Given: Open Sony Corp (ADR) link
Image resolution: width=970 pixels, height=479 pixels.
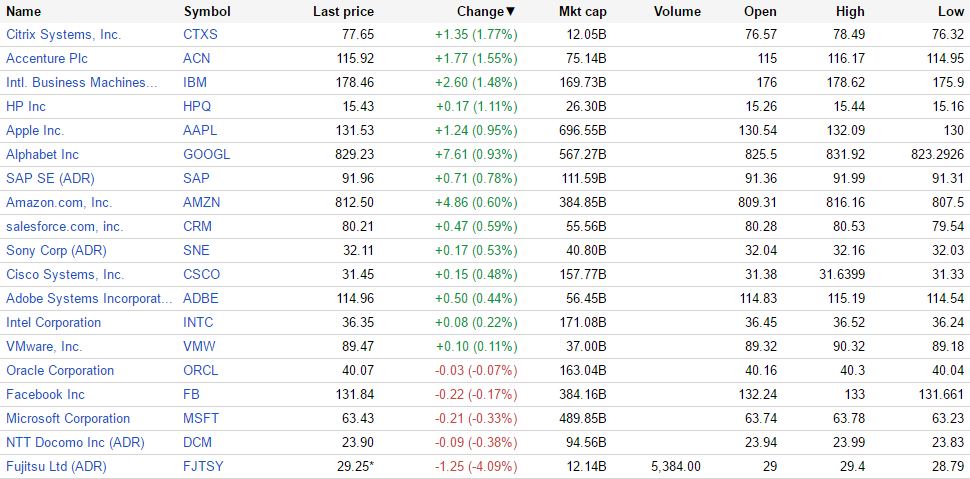Looking at the screenshot, I should coord(56,250).
